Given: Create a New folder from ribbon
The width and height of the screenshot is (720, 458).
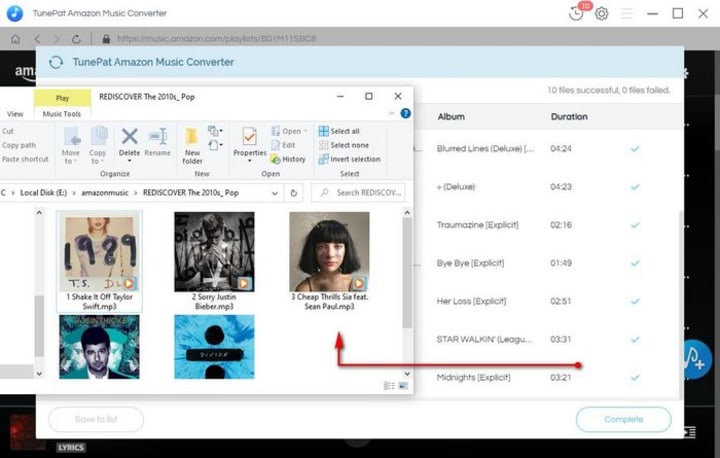Looking at the screenshot, I should tap(192, 146).
